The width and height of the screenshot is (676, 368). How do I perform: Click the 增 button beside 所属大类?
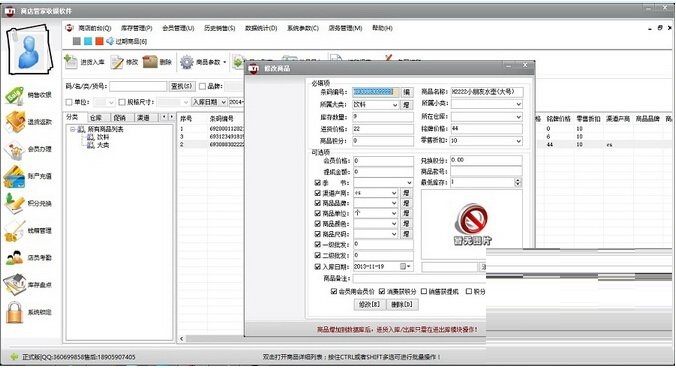(406, 105)
